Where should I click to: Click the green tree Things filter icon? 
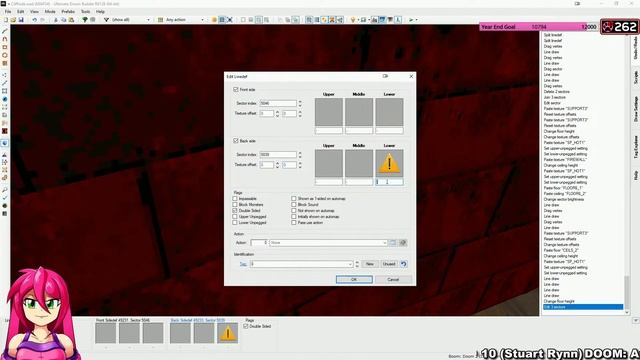pyautogui.click(x=85, y=20)
